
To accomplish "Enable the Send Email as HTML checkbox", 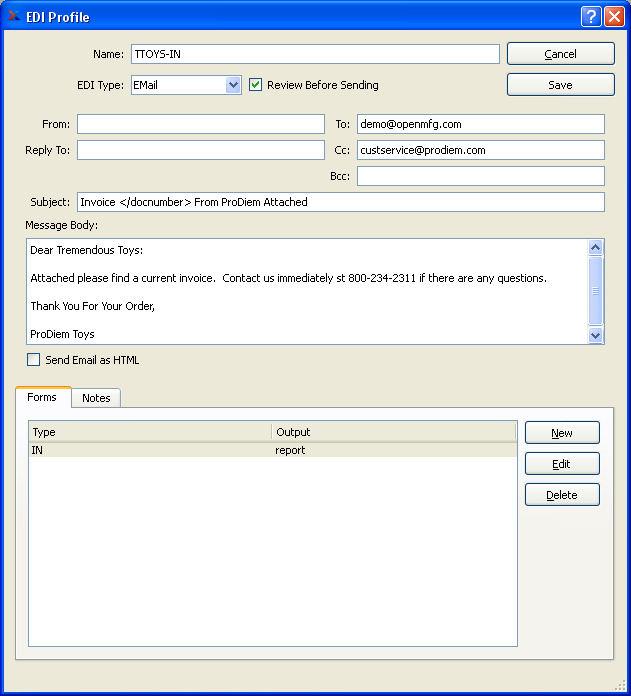I will [33, 360].
